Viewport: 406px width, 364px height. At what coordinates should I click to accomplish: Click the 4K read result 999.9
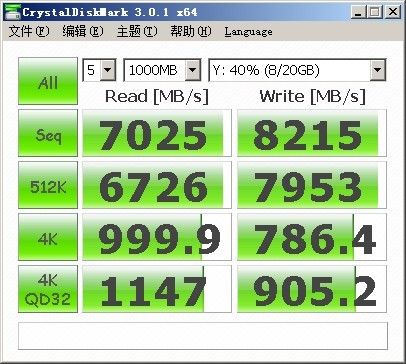[157, 237]
